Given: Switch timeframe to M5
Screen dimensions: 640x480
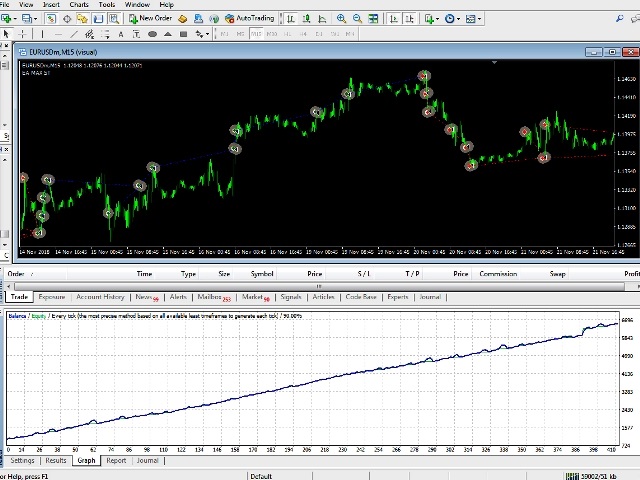Looking at the screenshot, I should click(240, 34).
